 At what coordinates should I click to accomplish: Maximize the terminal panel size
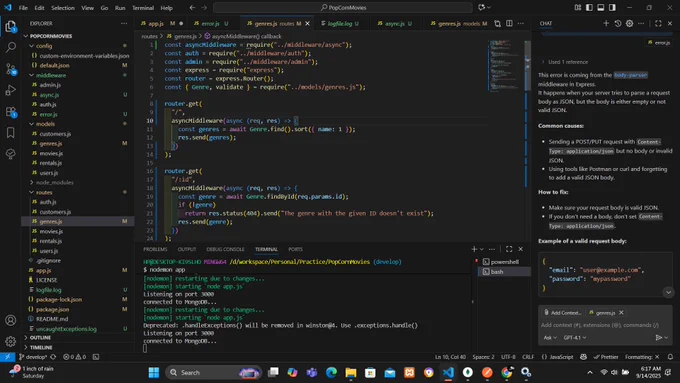[x=509, y=249]
